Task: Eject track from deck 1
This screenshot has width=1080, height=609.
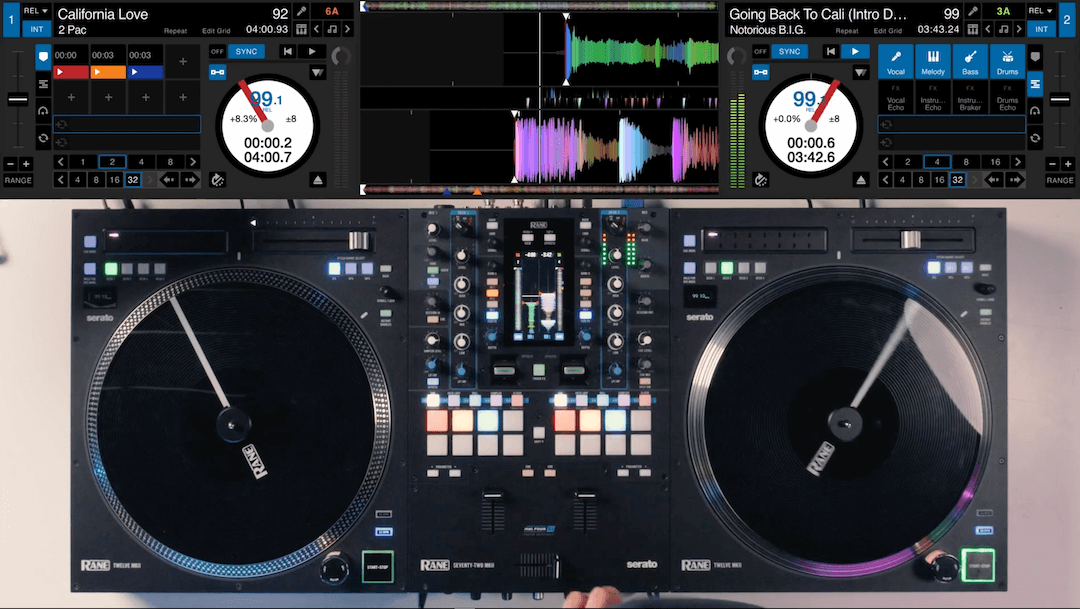Action: [318, 180]
